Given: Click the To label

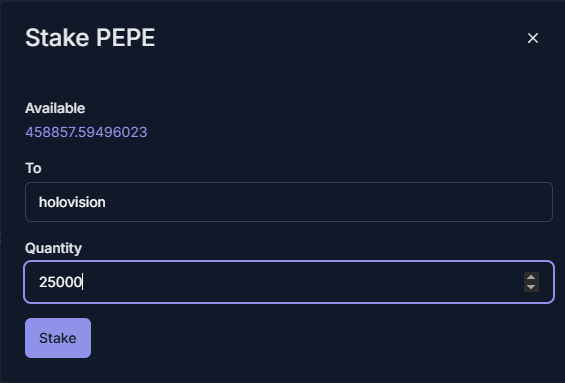Looking at the screenshot, I should tap(33, 168).
